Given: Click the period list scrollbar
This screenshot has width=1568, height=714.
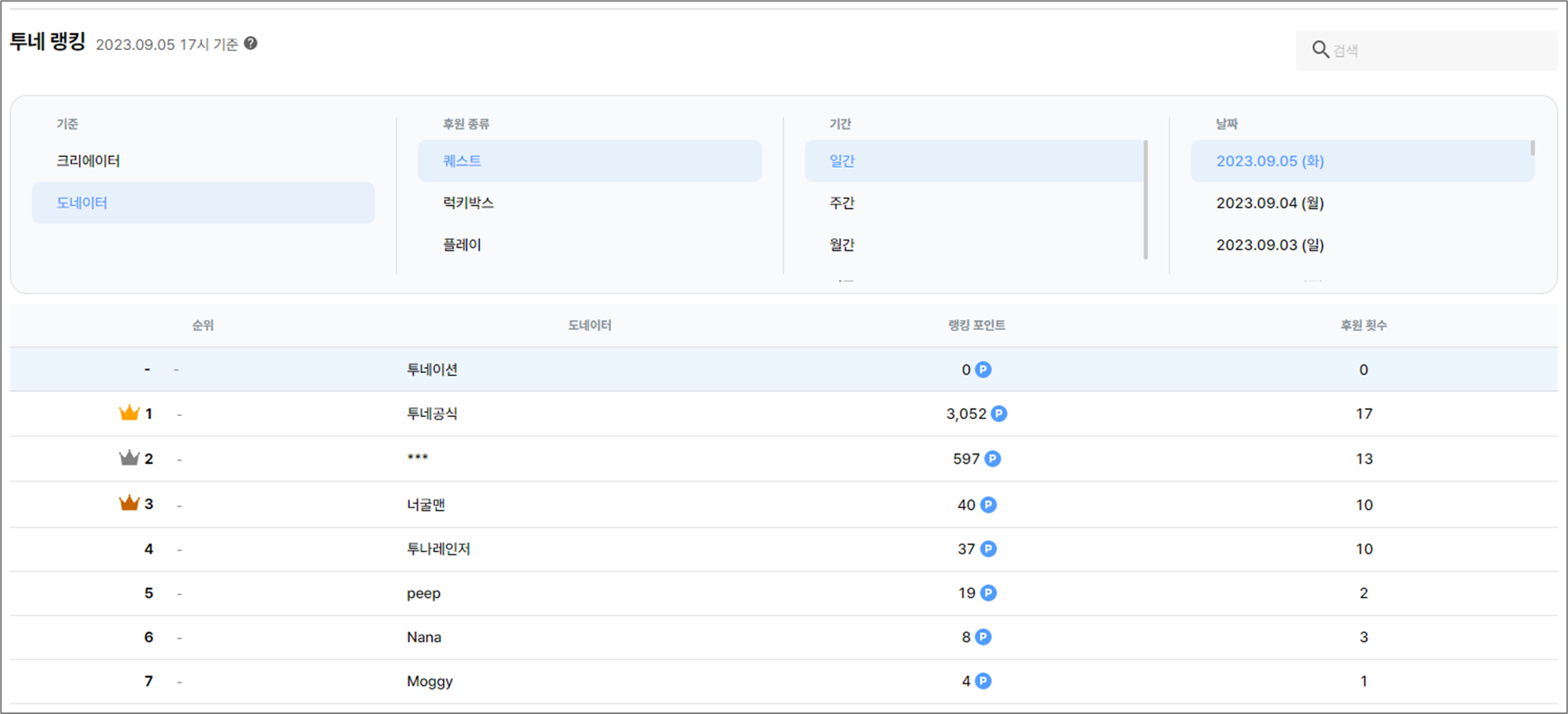Looking at the screenshot, I should [1145, 199].
